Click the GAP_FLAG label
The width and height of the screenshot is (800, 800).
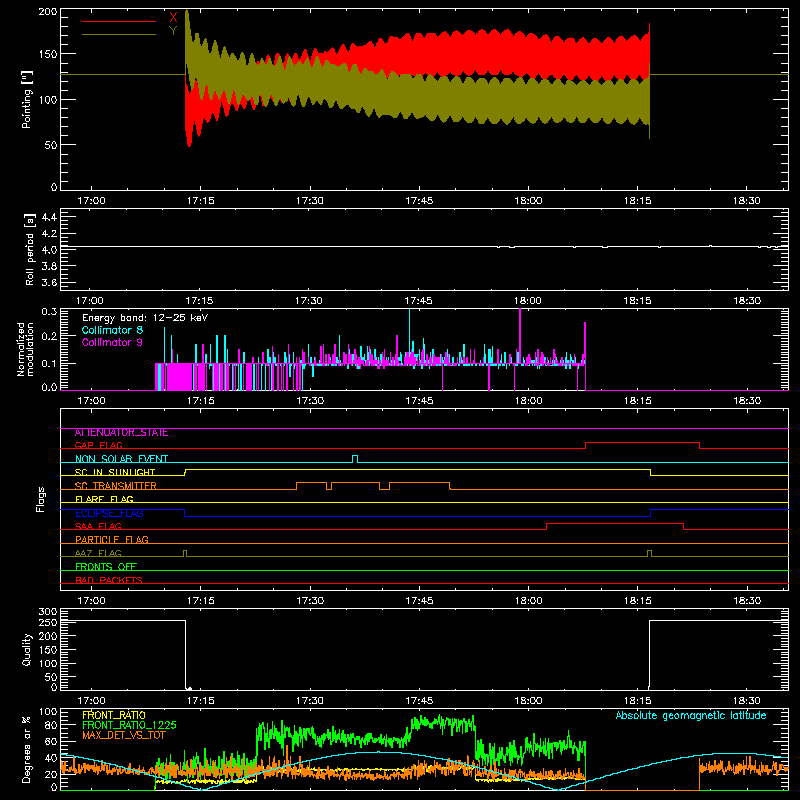[98, 445]
